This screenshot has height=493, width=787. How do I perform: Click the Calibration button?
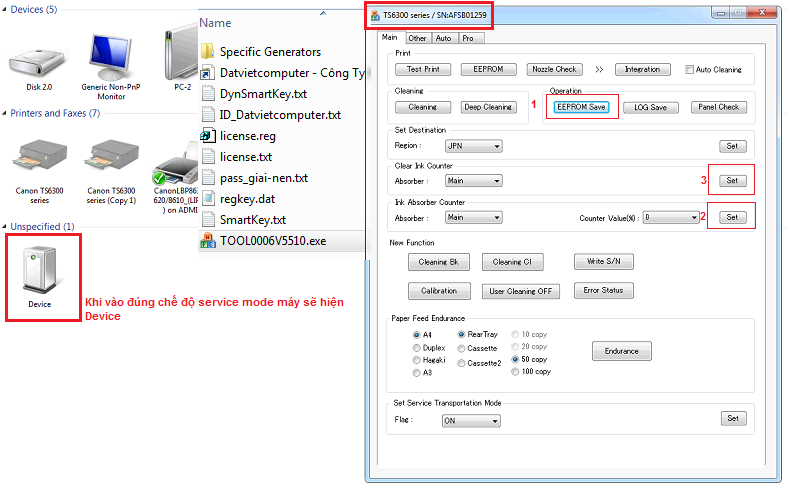(x=439, y=291)
